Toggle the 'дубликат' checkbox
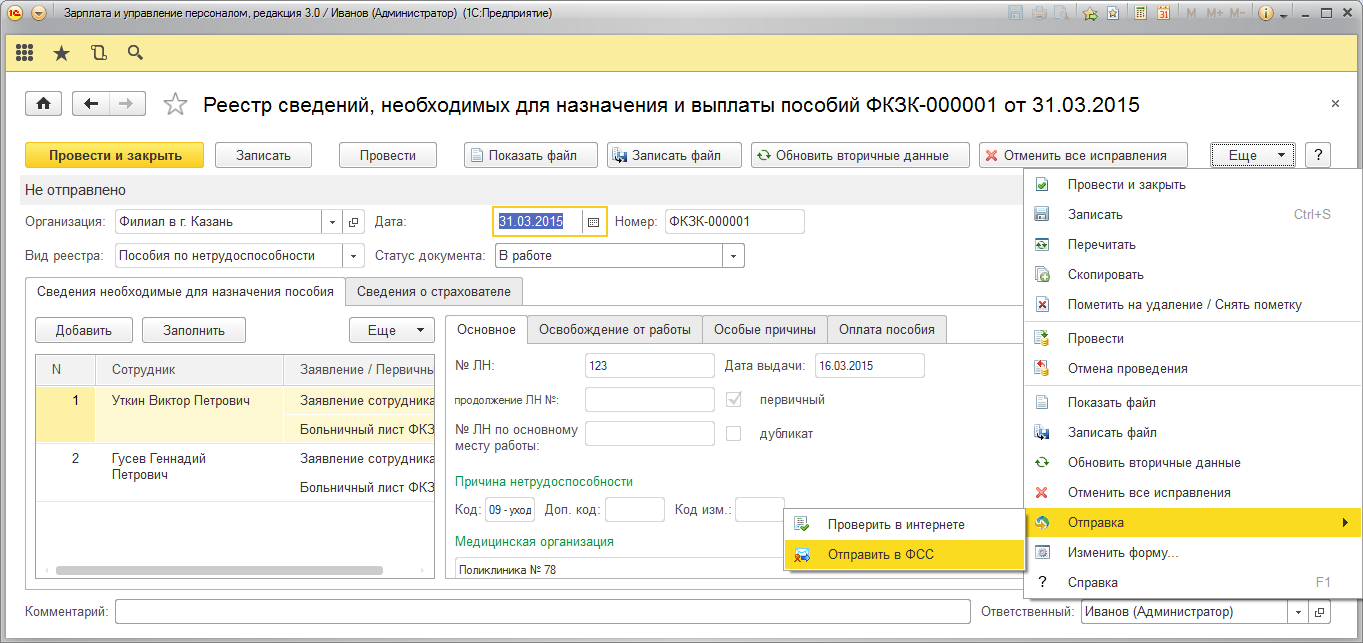 (734, 434)
